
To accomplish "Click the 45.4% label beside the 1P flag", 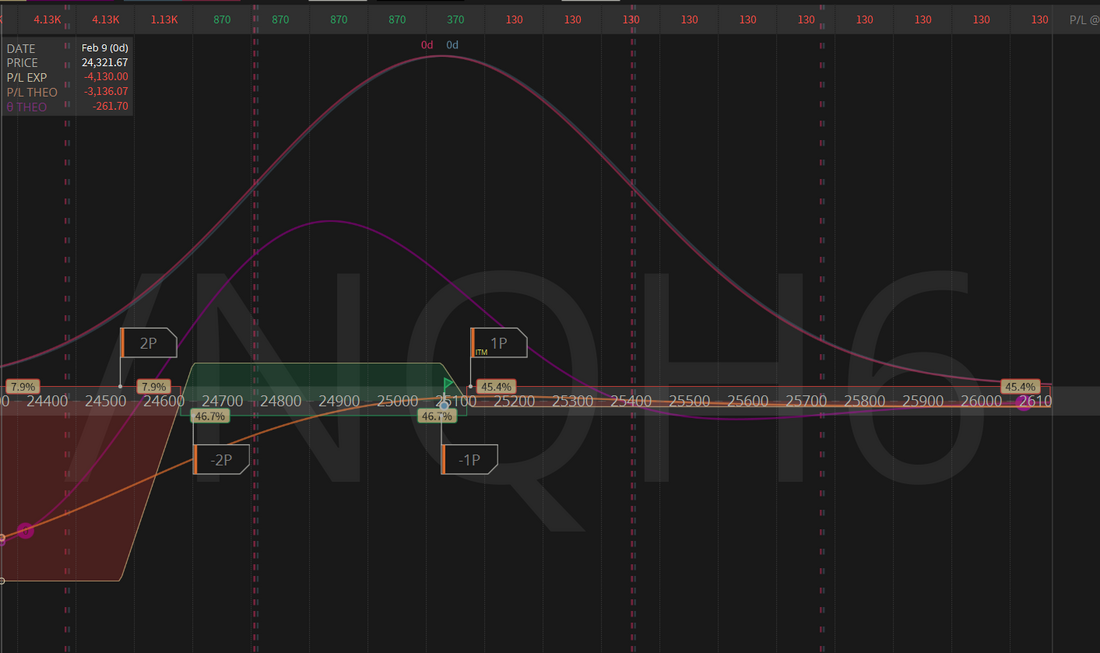I will pos(495,386).
